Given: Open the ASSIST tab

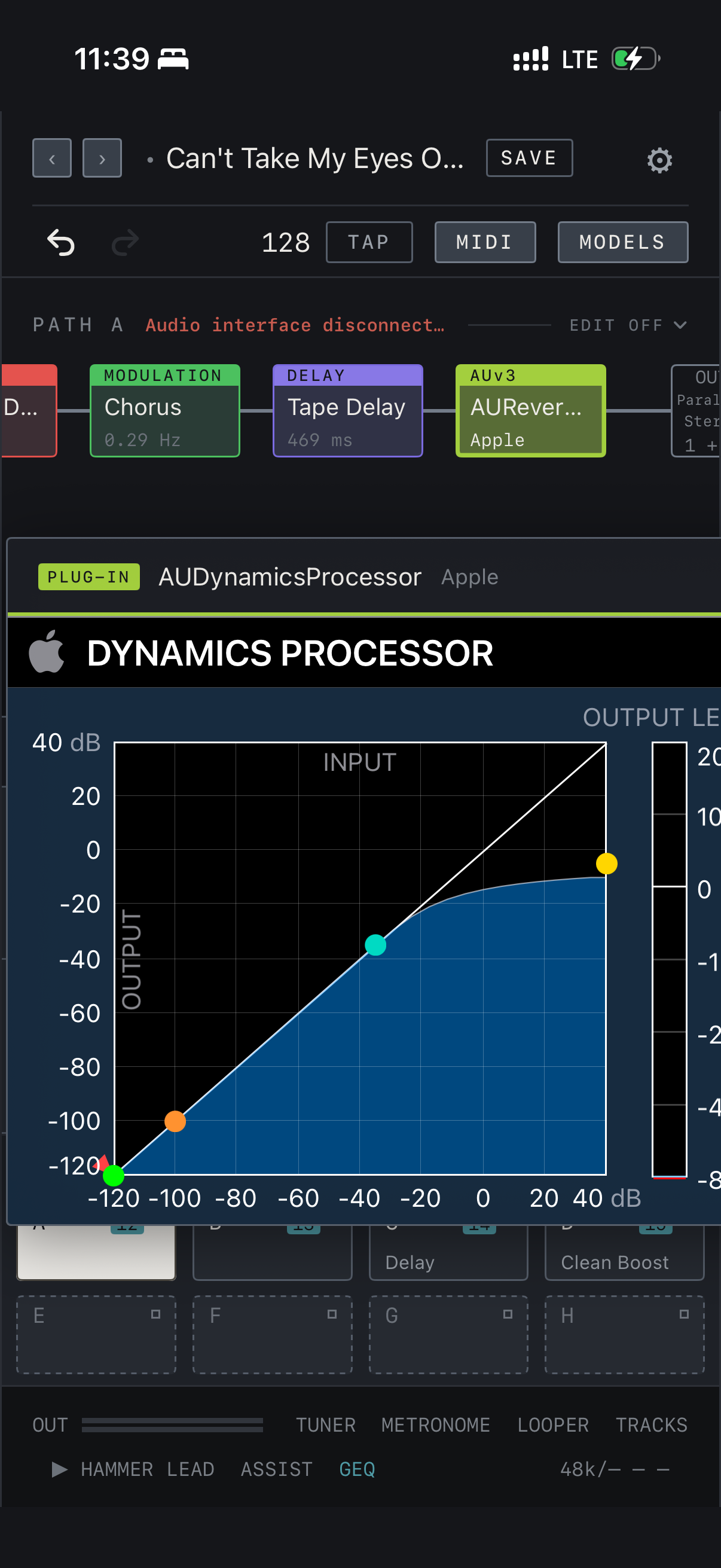Looking at the screenshot, I should [277, 1469].
